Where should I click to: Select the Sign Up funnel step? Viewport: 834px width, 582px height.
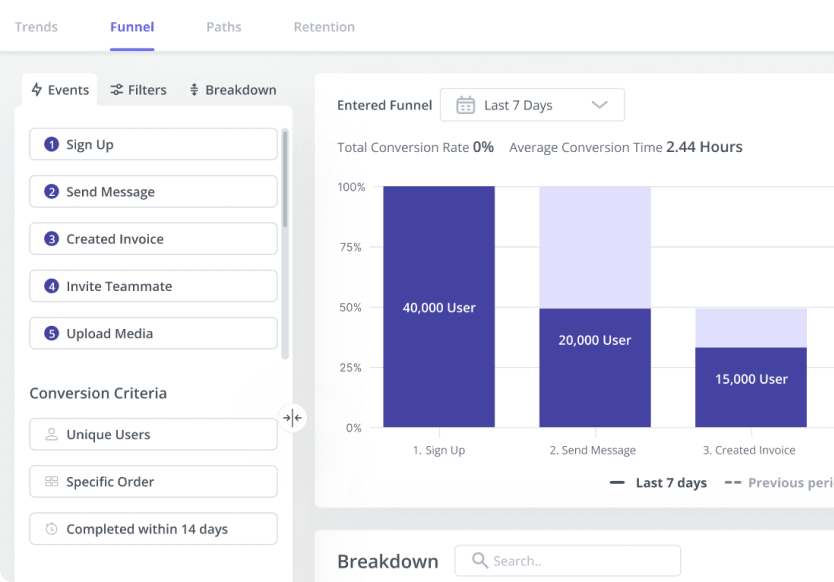[x=153, y=144]
